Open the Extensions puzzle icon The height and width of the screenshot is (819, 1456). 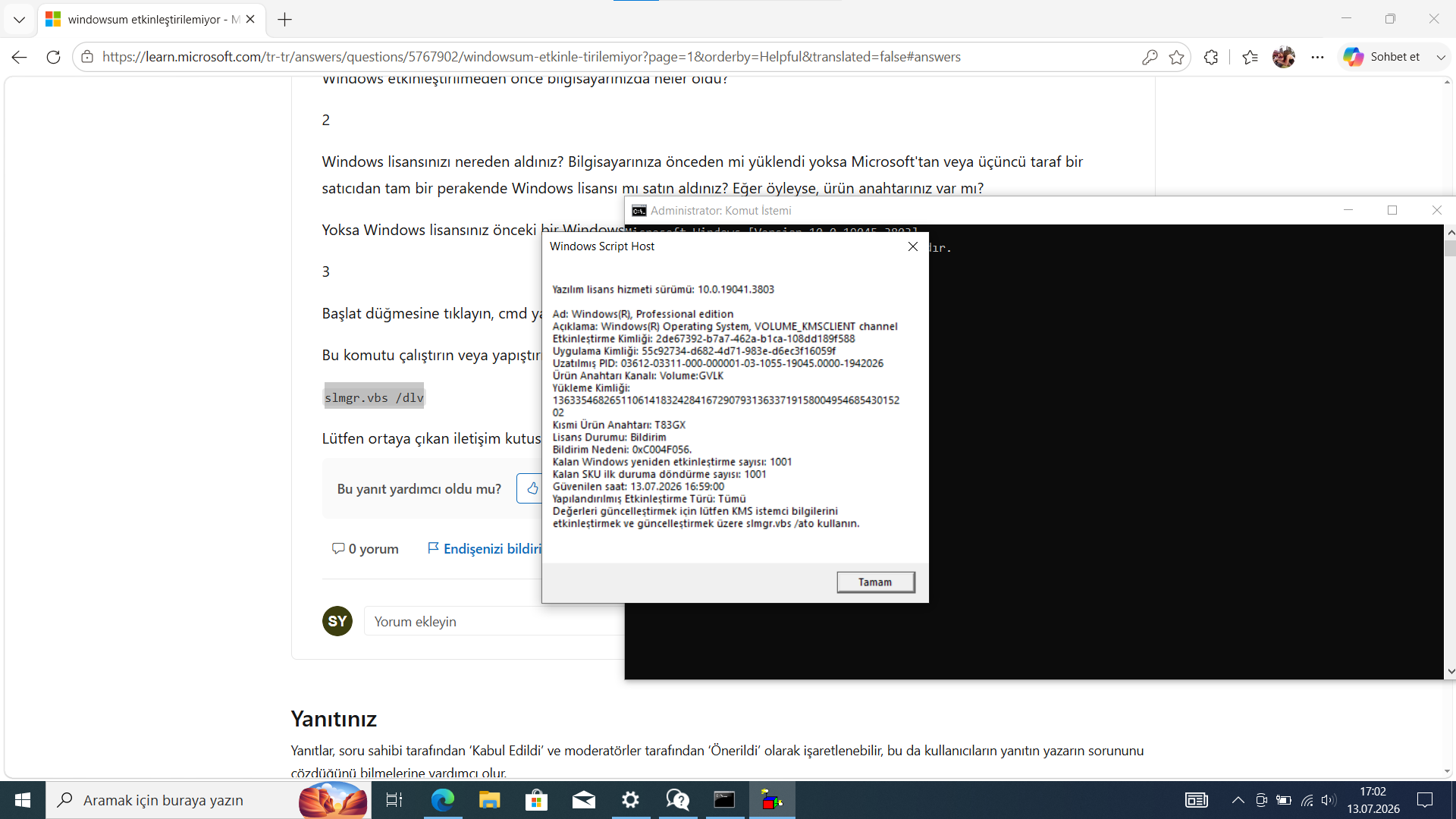[1211, 57]
